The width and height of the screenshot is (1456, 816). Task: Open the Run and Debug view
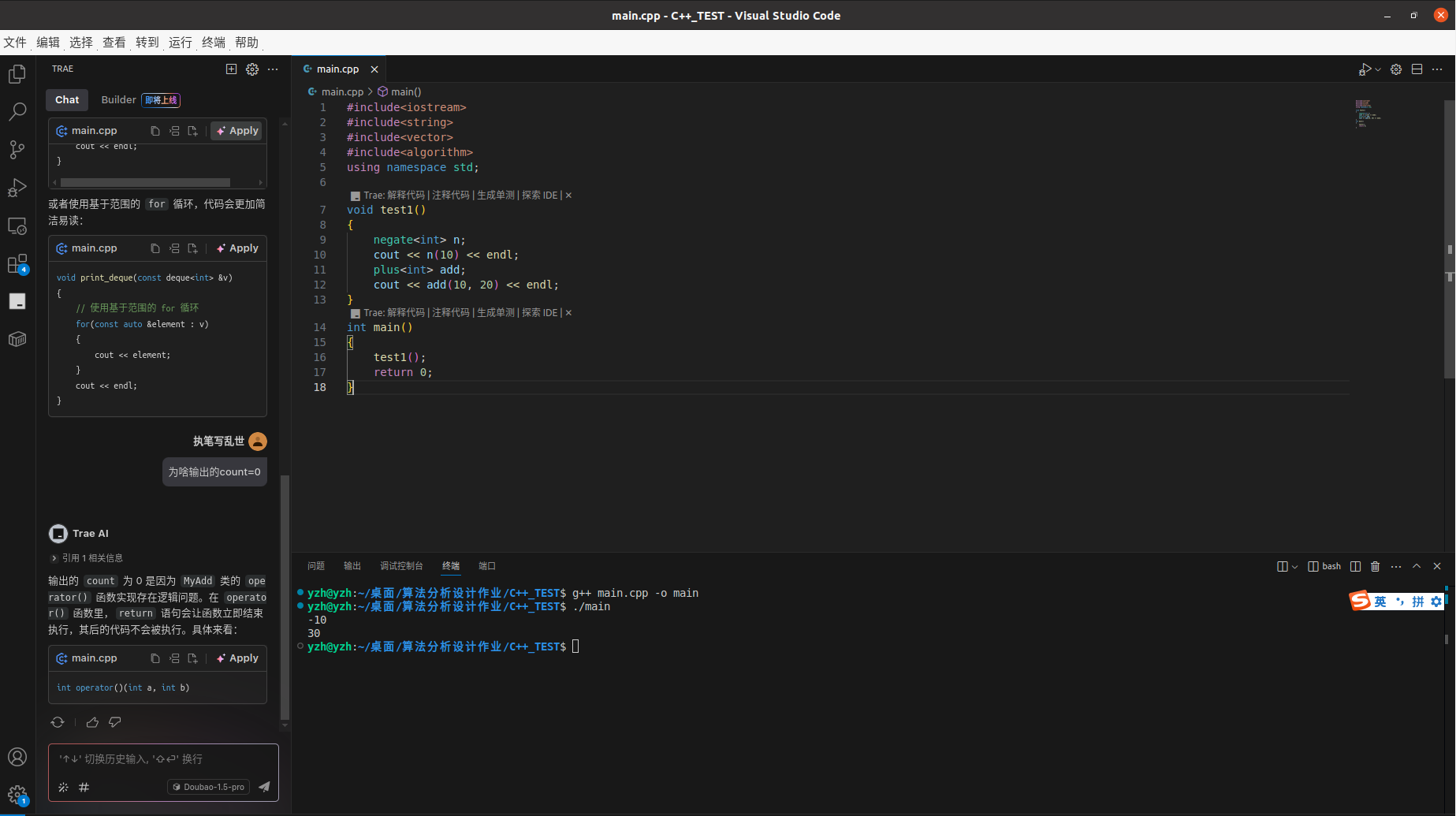pyautogui.click(x=17, y=188)
